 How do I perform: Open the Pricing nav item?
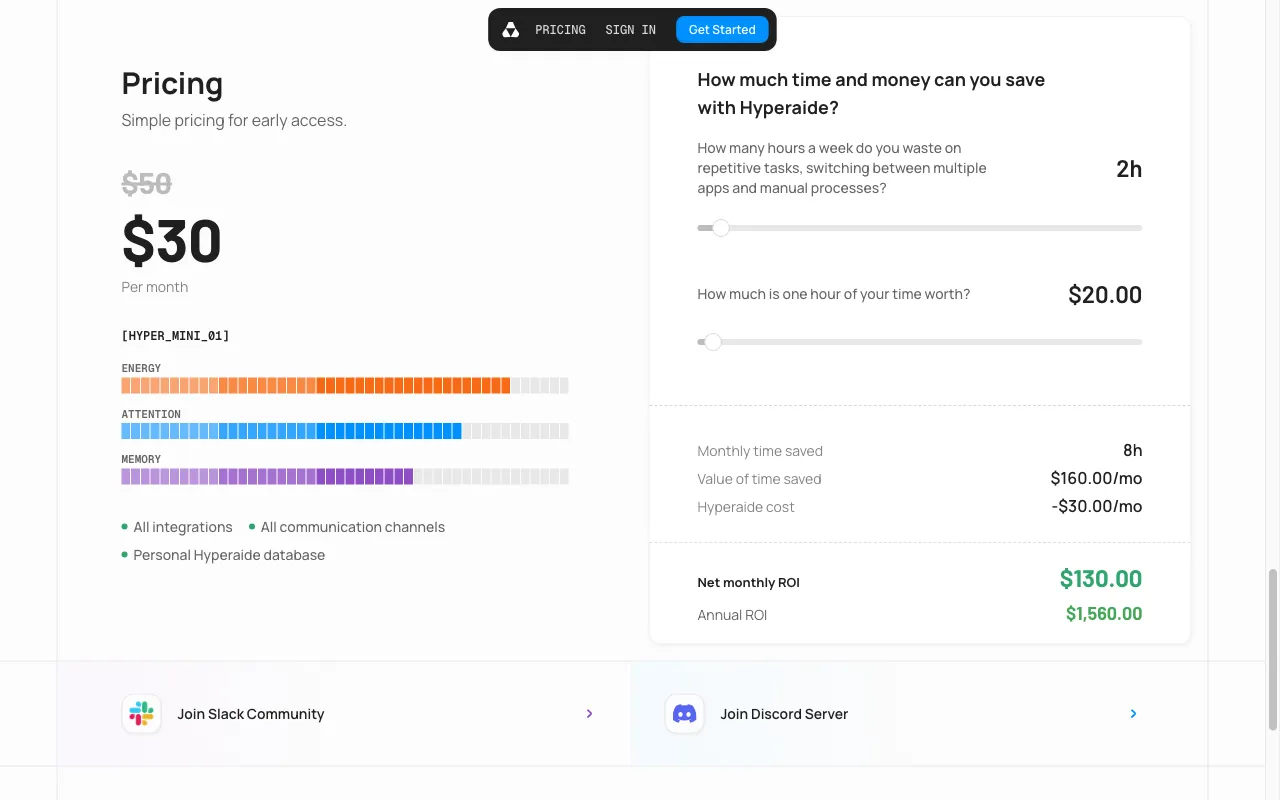[560, 30]
